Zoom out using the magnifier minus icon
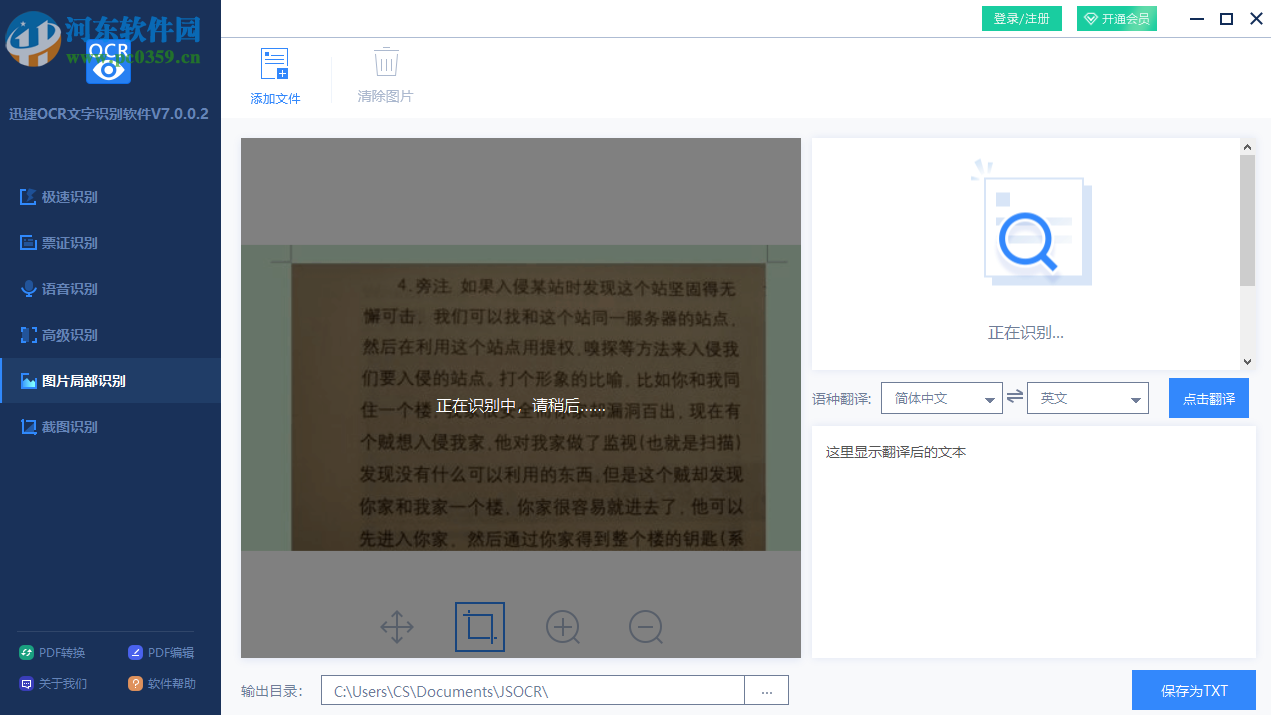 [x=645, y=627]
